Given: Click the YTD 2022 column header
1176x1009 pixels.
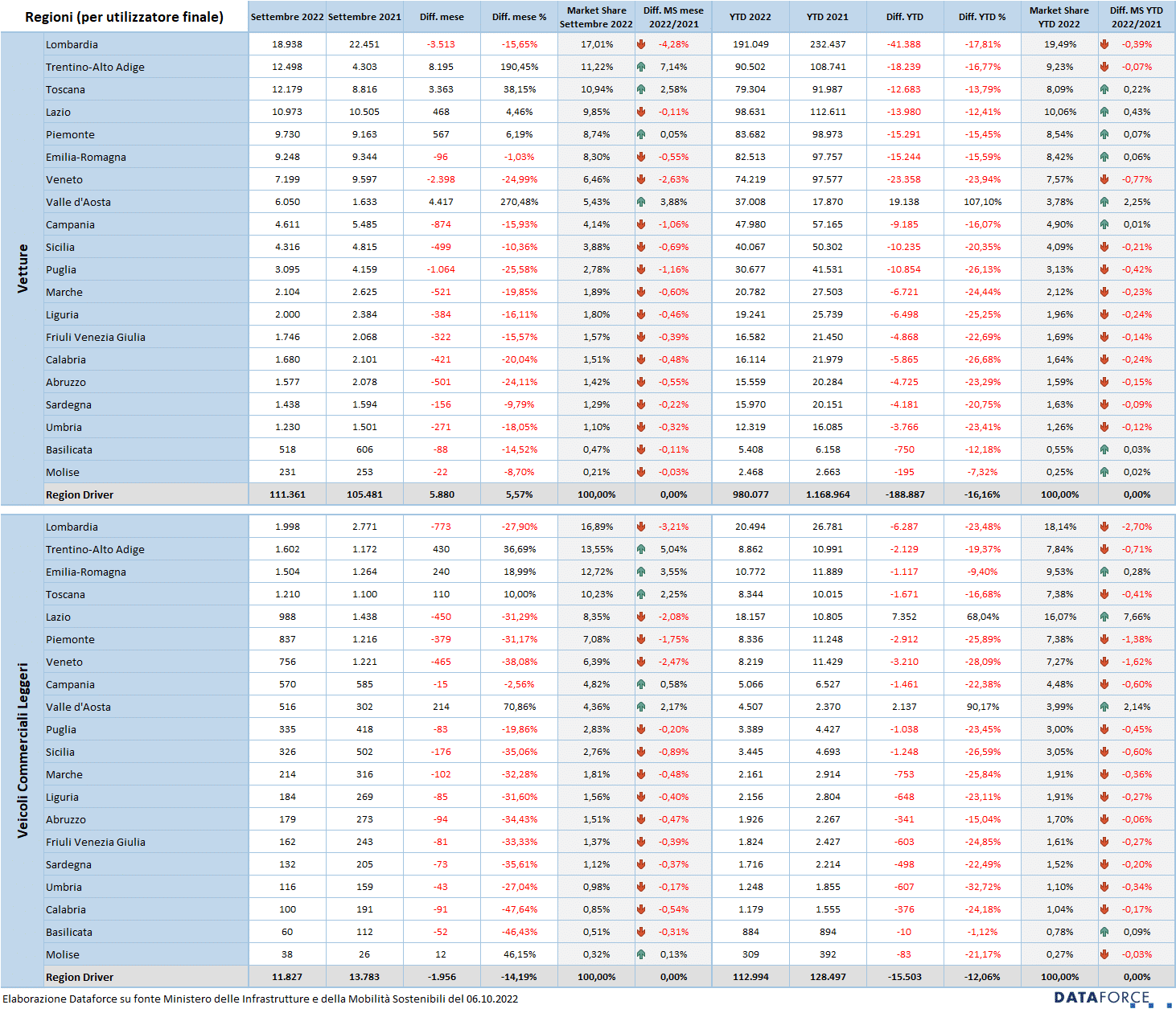Looking at the screenshot, I should click(750, 17).
